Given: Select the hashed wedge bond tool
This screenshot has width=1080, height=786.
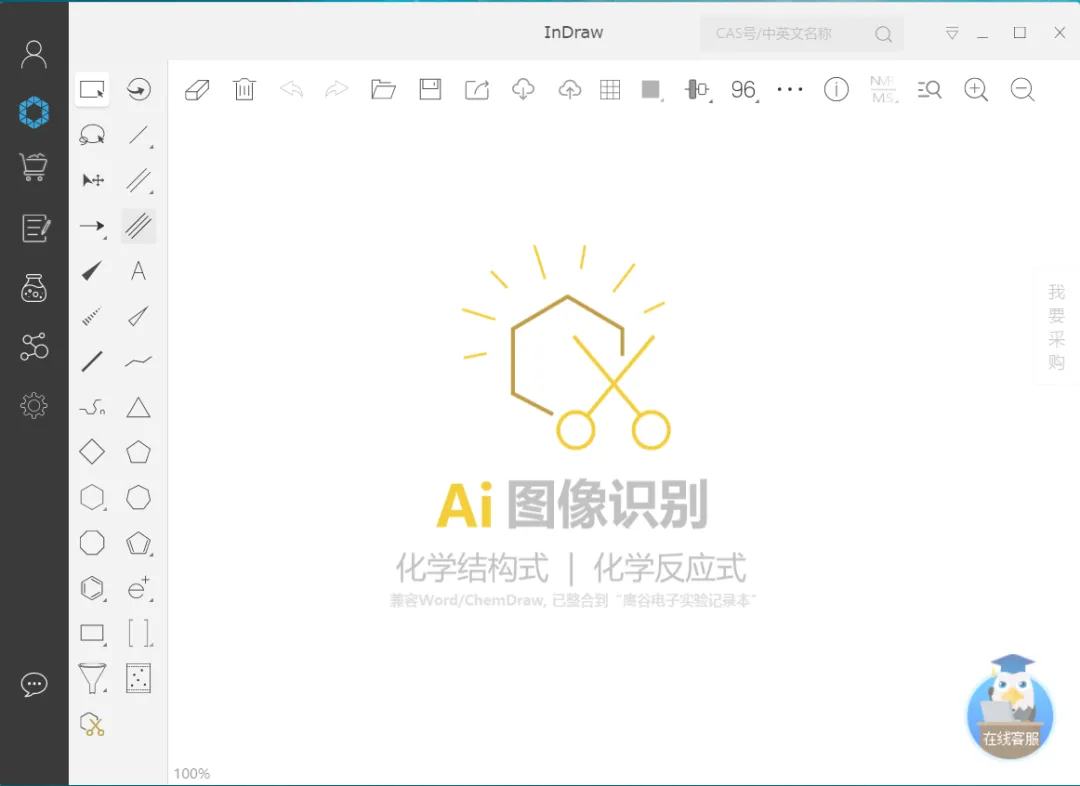Looking at the screenshot, I should click(x=92, y=316).
